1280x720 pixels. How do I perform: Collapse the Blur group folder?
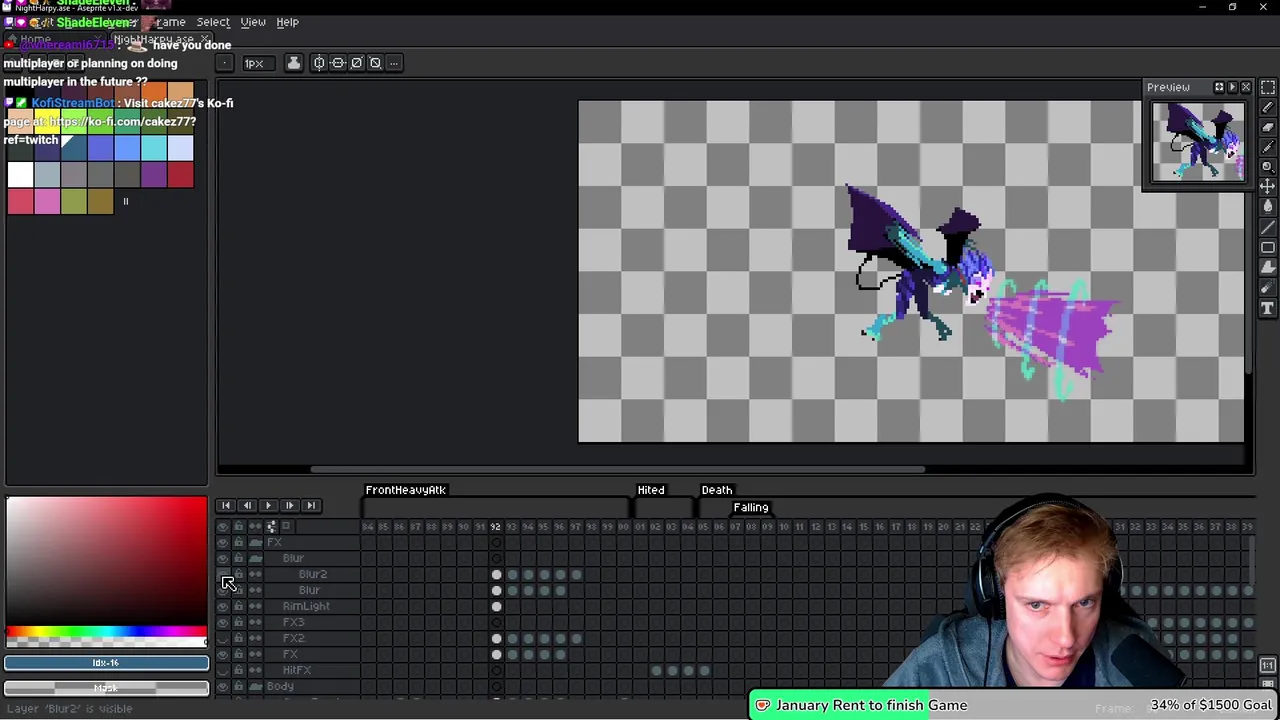pos(255,558)
